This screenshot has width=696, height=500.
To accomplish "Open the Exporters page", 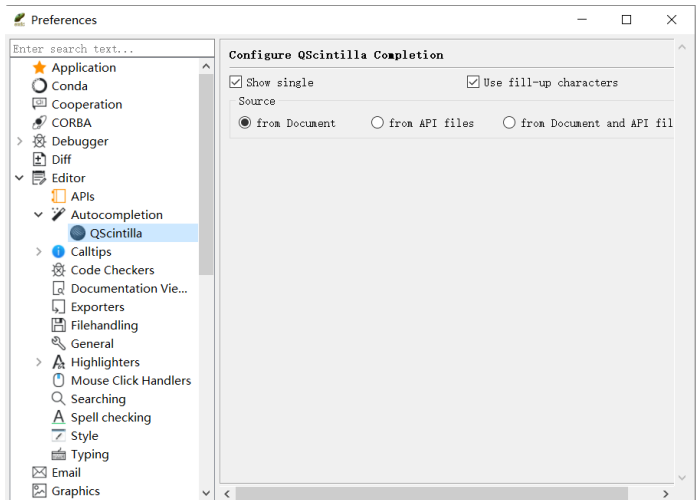I will pos(98,307).
